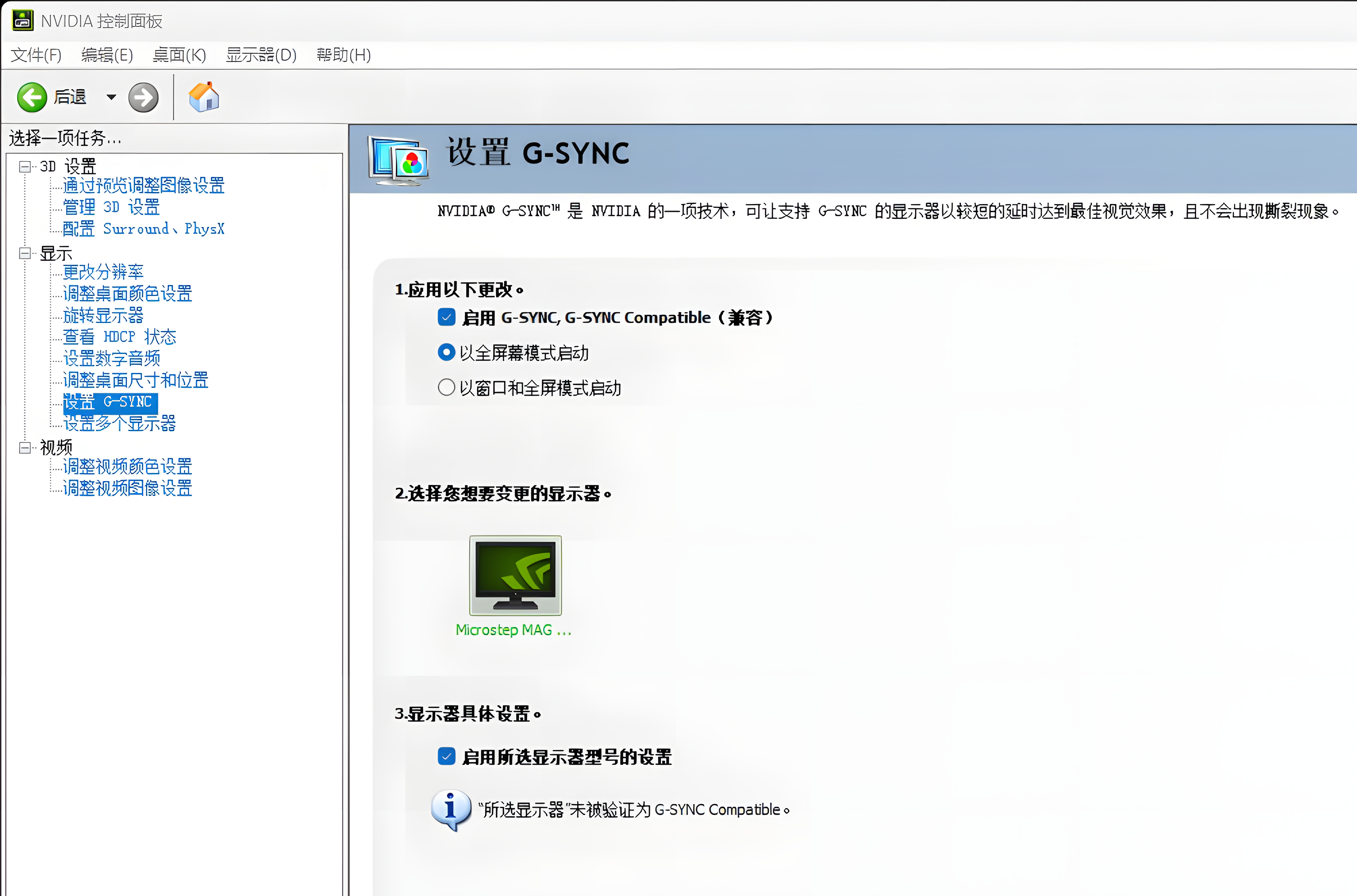The image size is (1357, 896).
Task: Select 设置多个显示器 in task tree
Action: 119,423
